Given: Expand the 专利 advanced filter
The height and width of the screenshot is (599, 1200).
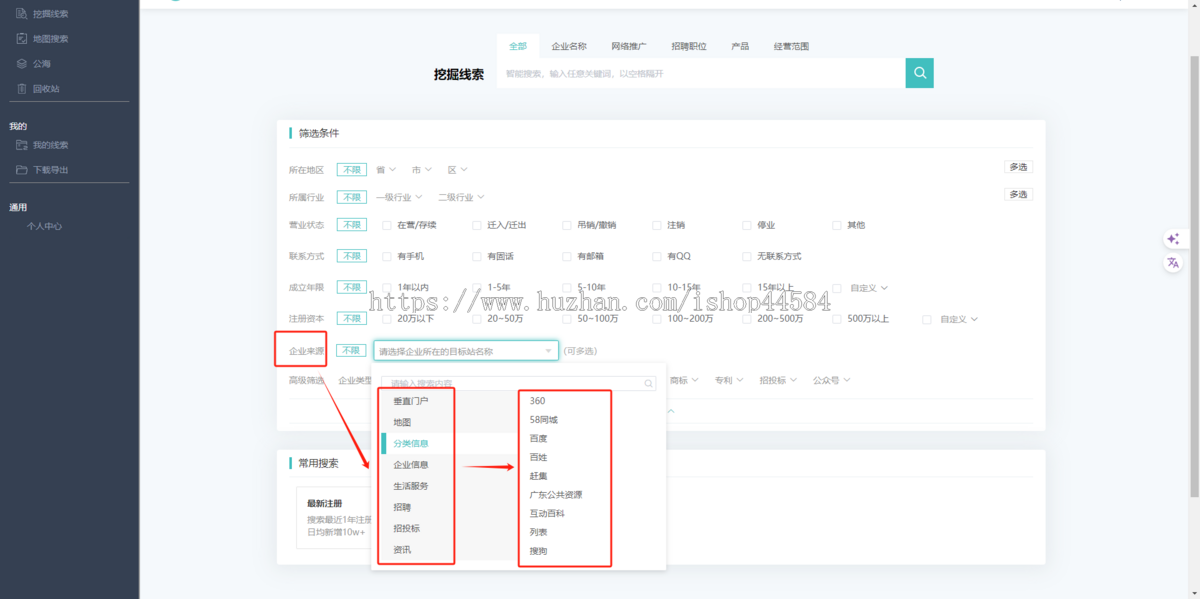Looking at the screenshot, I should pos(728,381).
